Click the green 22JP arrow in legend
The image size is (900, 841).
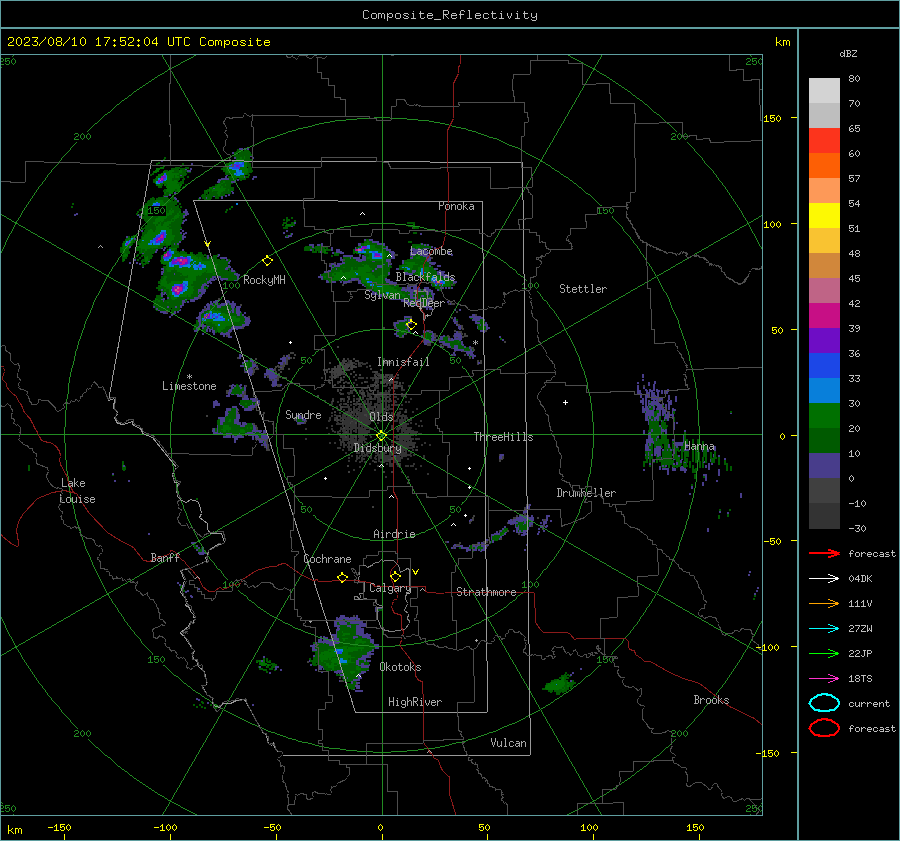[x=824, y=653]
